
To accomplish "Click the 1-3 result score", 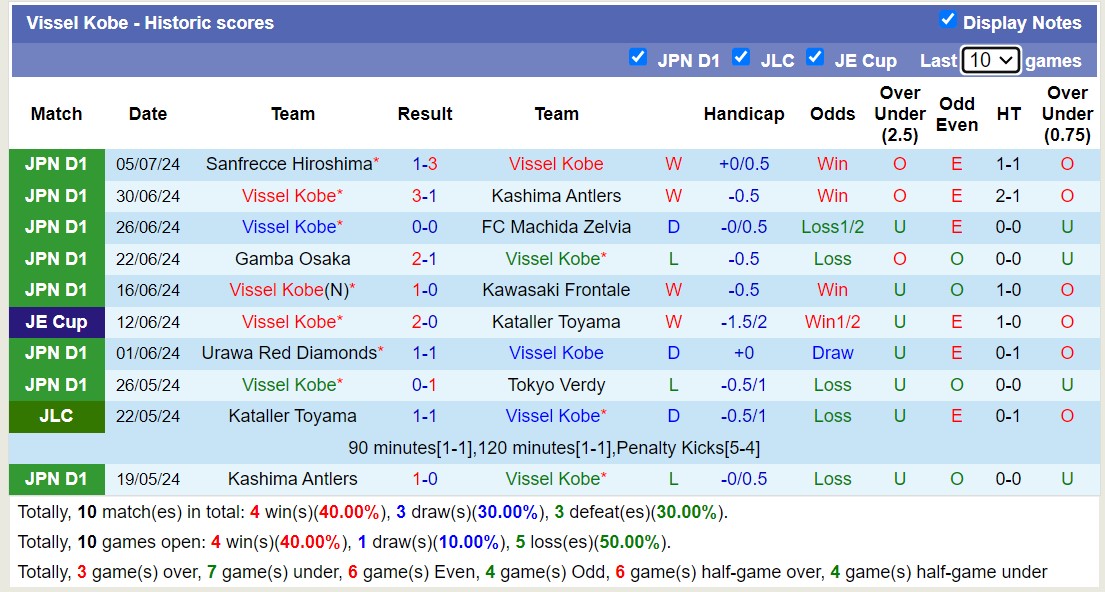I will pos(425,164).
